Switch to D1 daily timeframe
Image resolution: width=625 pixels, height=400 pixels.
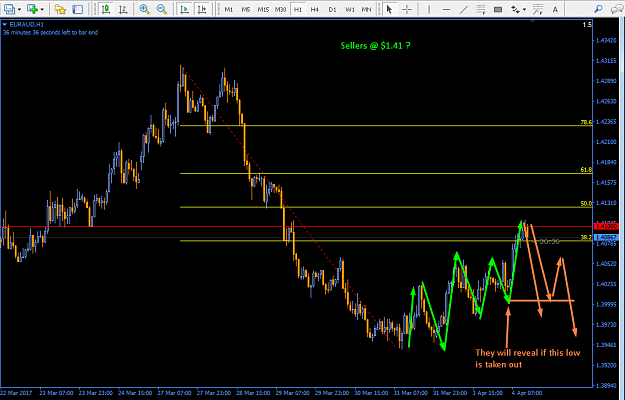[332, 9]
